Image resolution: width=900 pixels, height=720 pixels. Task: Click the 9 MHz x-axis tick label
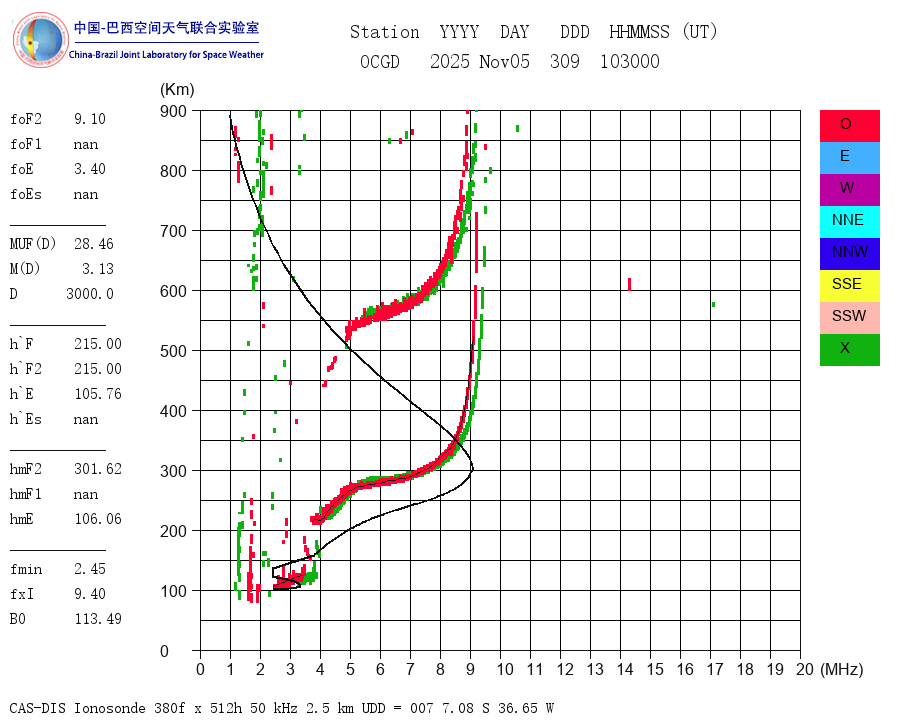pos(471,669)
